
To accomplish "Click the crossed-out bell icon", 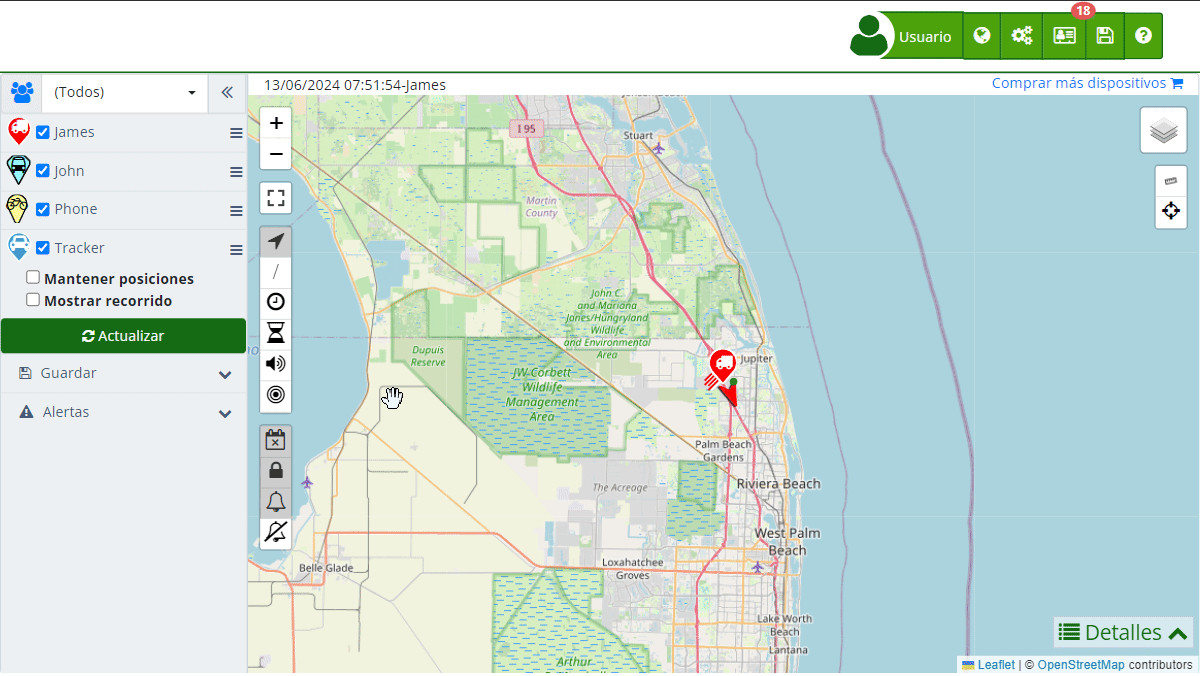I will pos(276,533).
